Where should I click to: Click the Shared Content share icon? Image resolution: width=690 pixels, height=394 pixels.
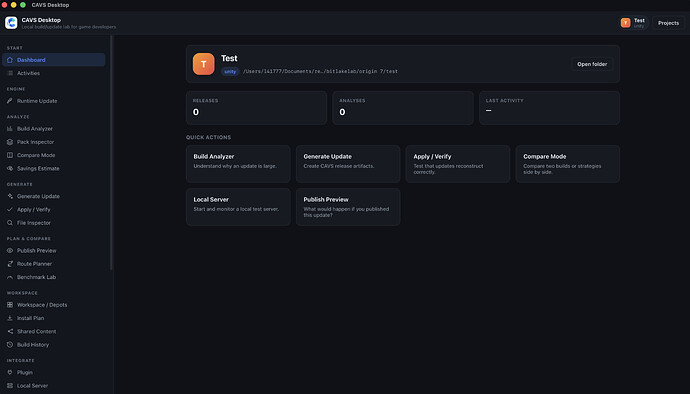[10, 331]
